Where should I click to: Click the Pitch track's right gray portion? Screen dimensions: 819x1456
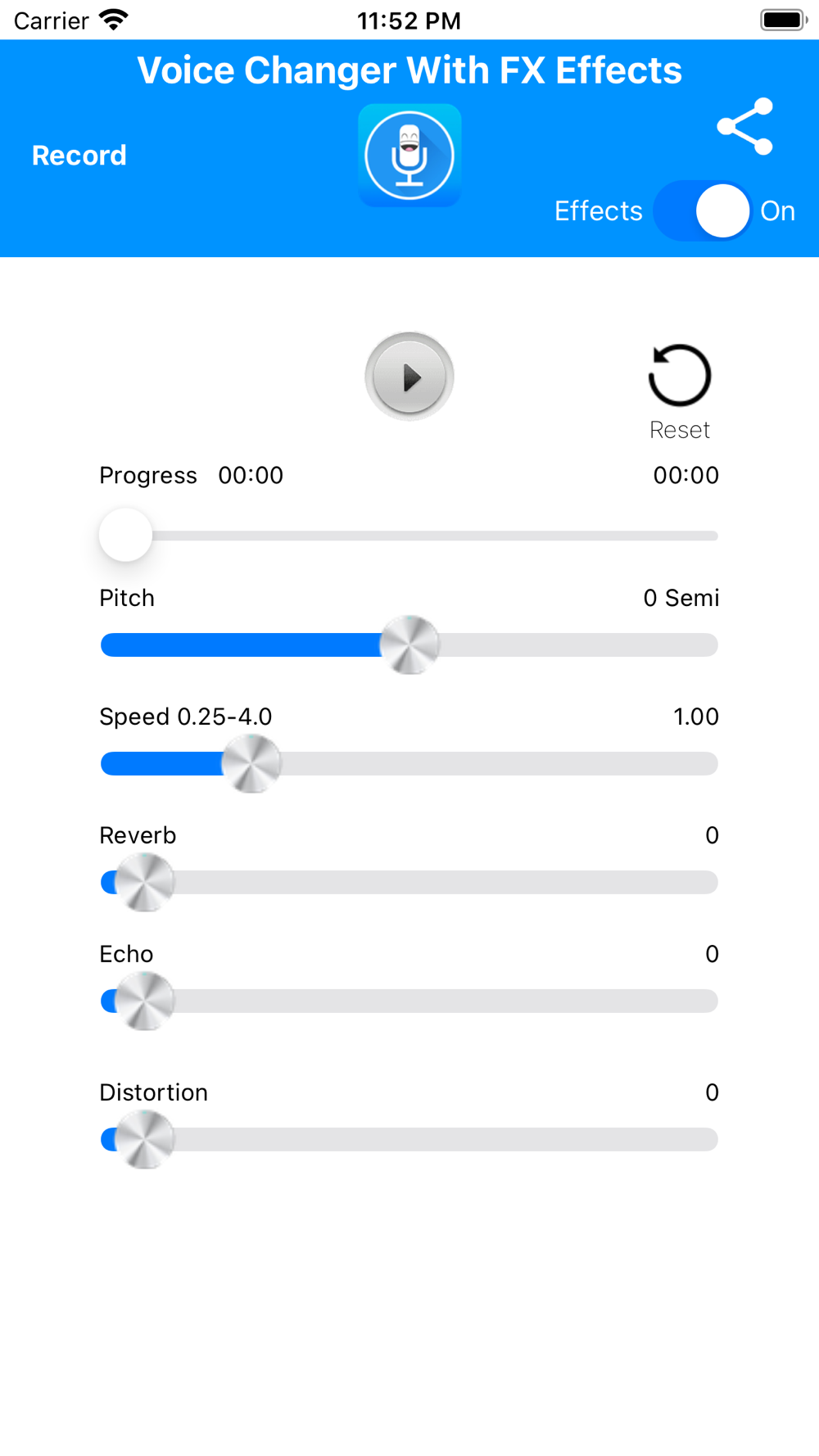[x=578, y=645]
